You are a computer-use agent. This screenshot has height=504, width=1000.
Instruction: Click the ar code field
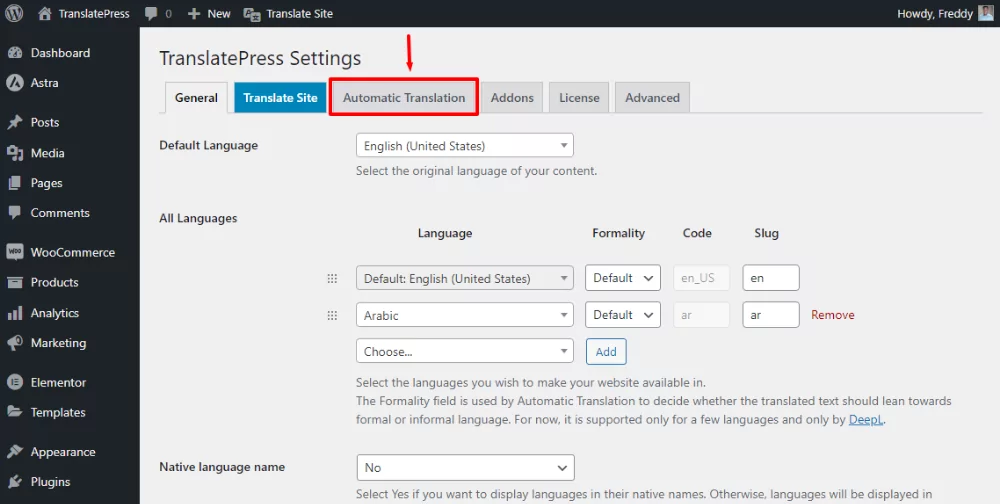pyautogui.click(x=702, y=315)
